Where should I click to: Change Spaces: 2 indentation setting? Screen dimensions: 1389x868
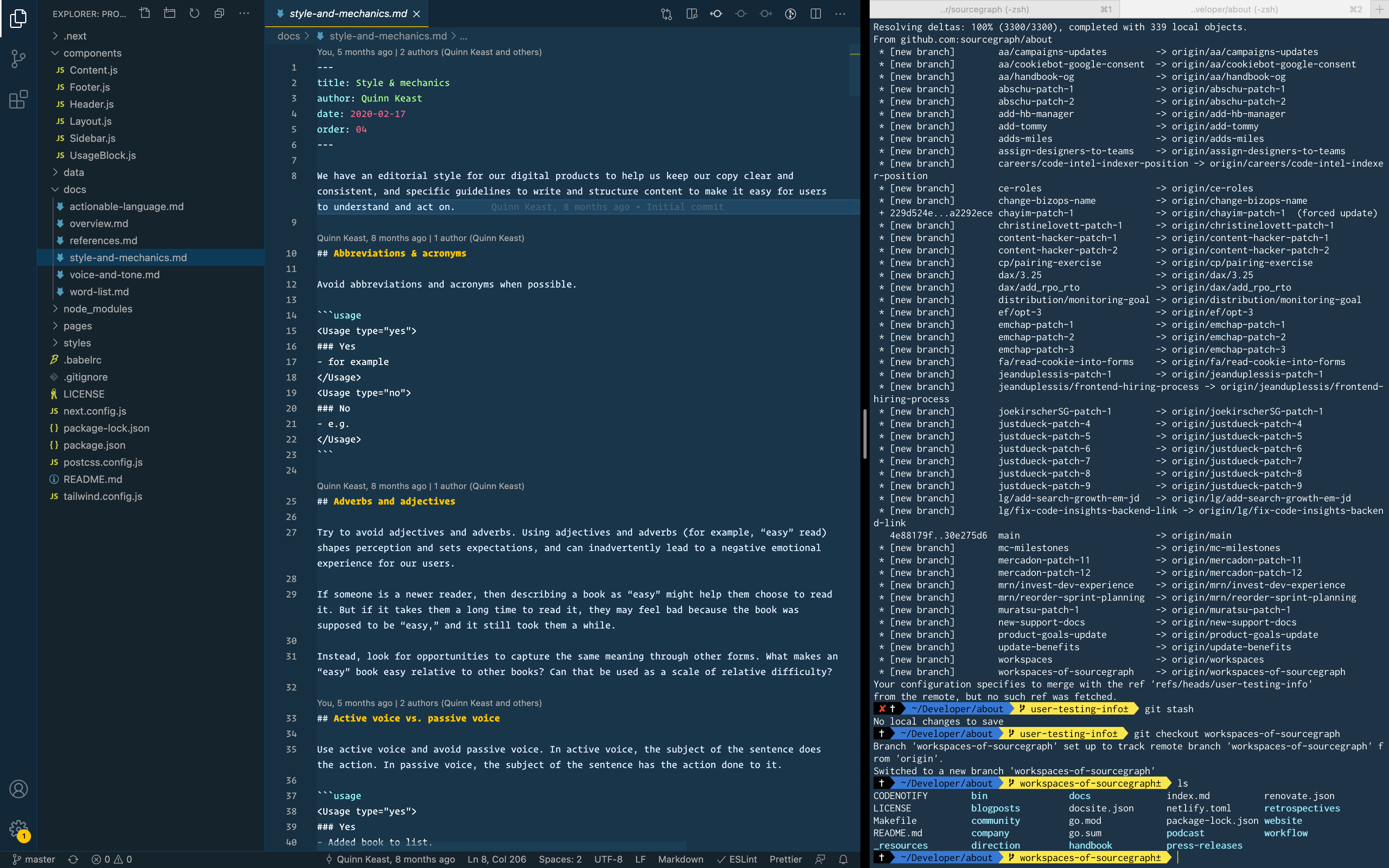560,859
